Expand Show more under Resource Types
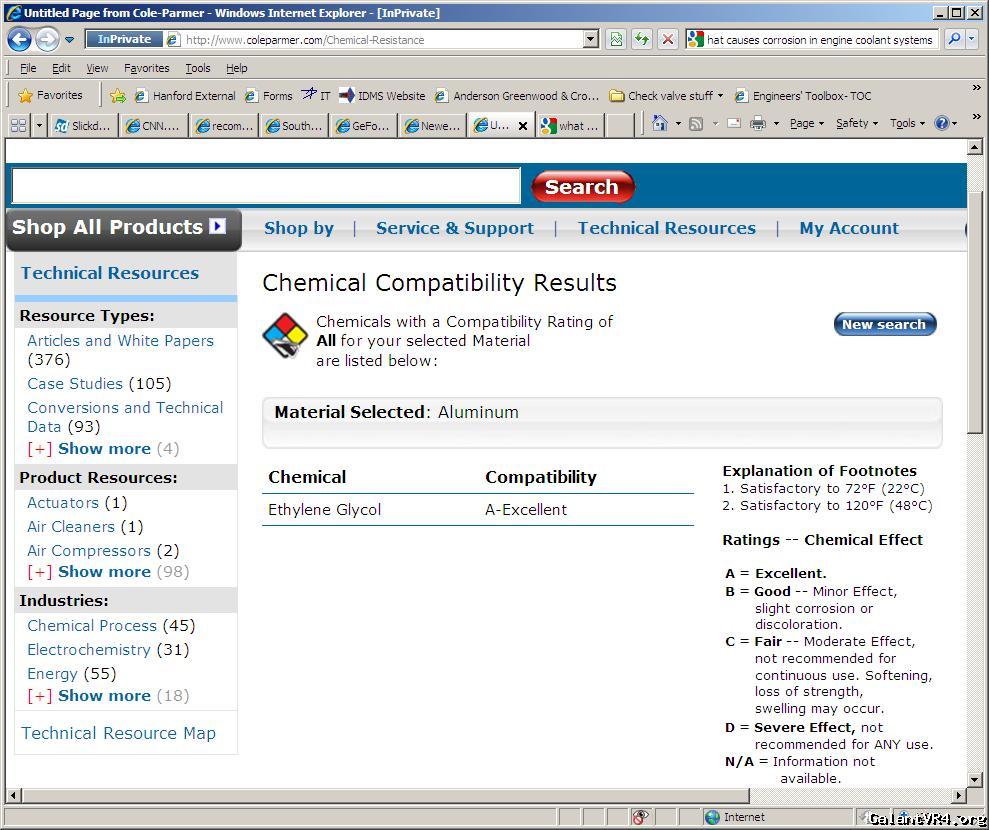Viewport: 989px width, 830px height. 104,449
